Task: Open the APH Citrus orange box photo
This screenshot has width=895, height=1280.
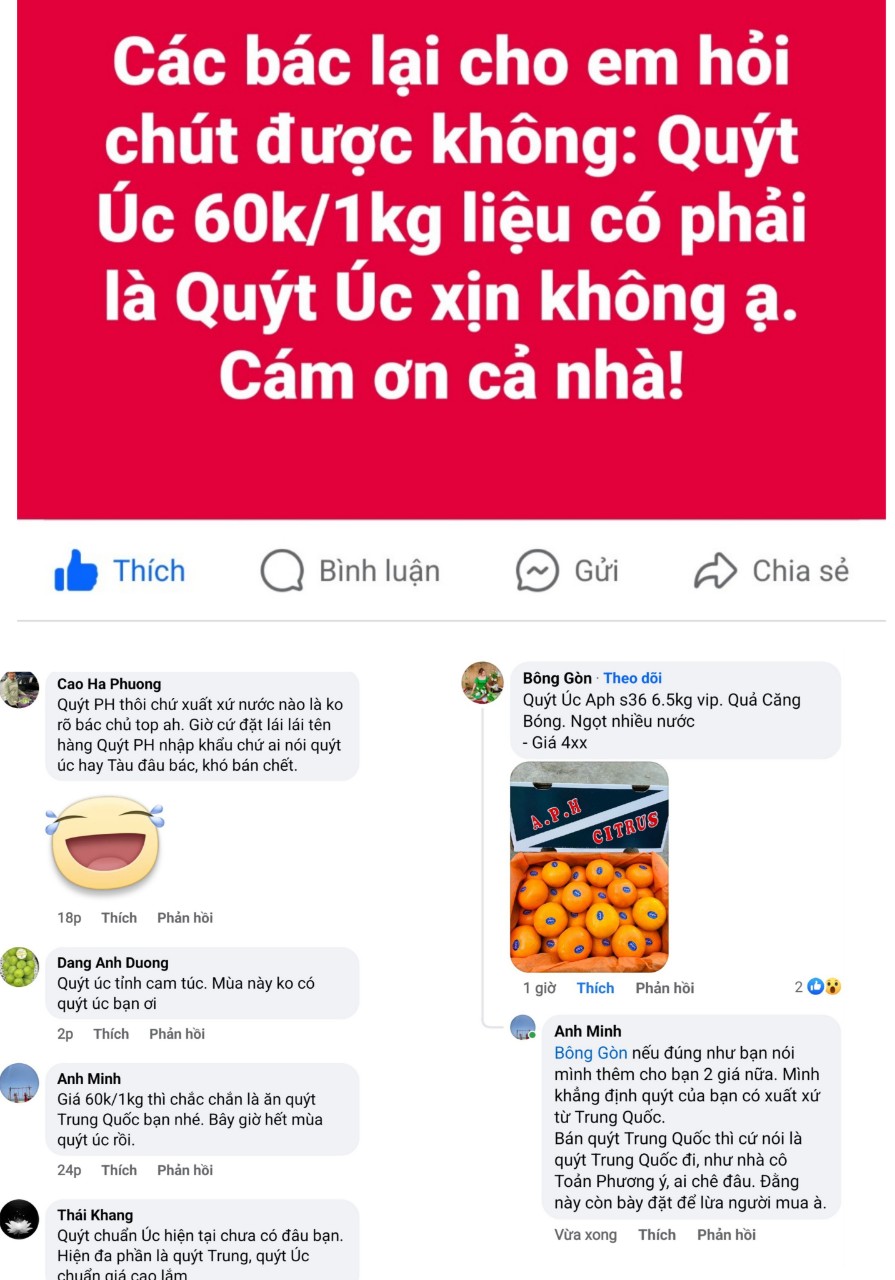Action: coord(589,867)
